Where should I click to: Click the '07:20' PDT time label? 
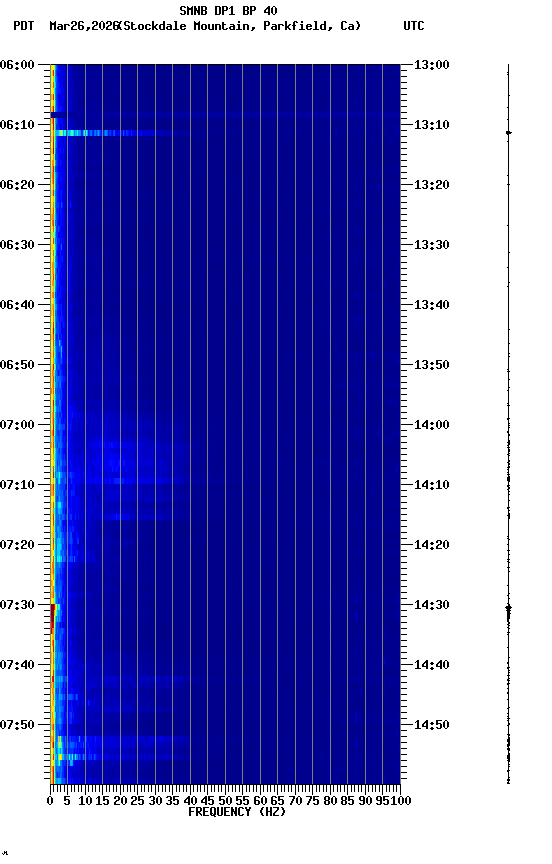pos(17,545)
